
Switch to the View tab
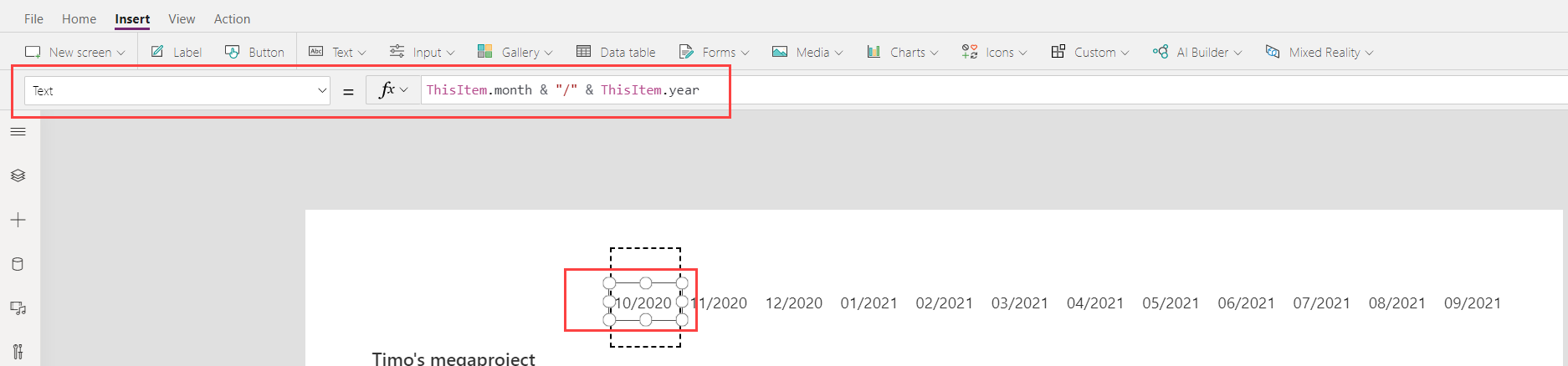(x=182, y=18)
